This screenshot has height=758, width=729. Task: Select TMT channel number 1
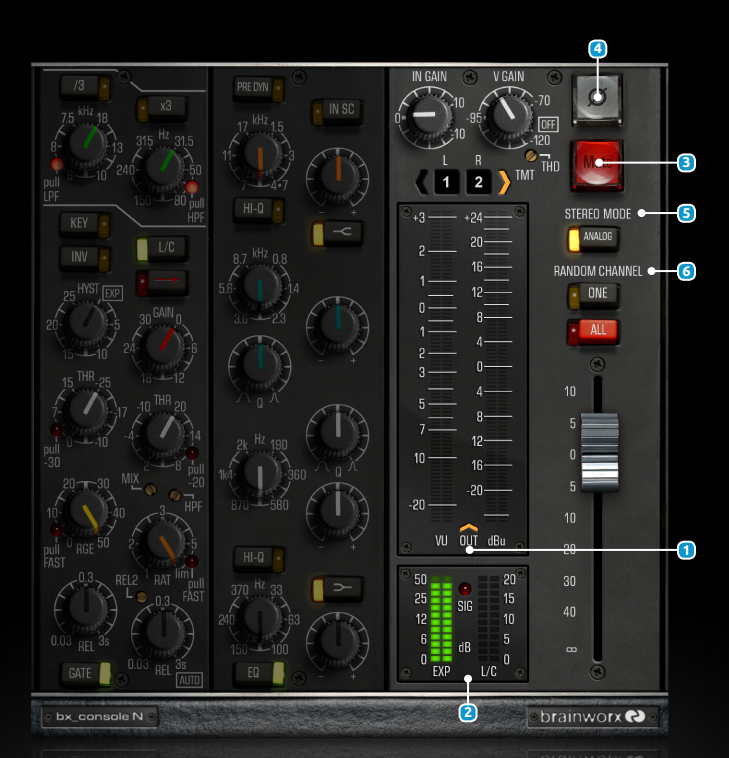446,182
